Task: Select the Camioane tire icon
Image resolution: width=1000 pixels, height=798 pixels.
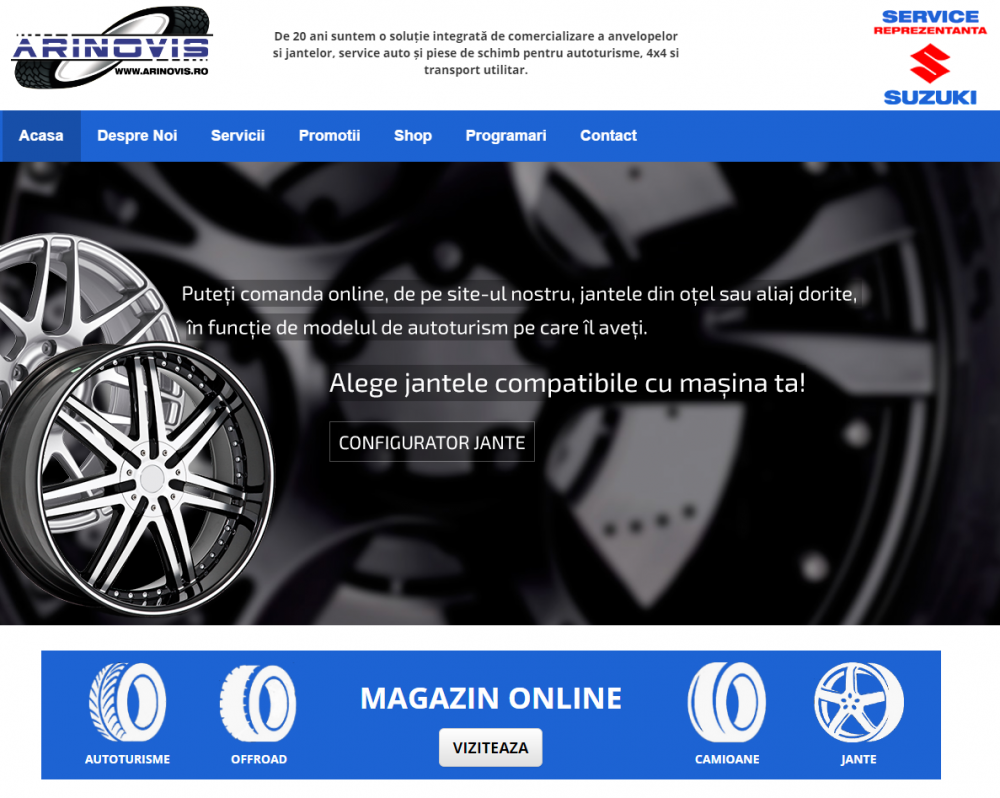Action: [x=726, y=702]
